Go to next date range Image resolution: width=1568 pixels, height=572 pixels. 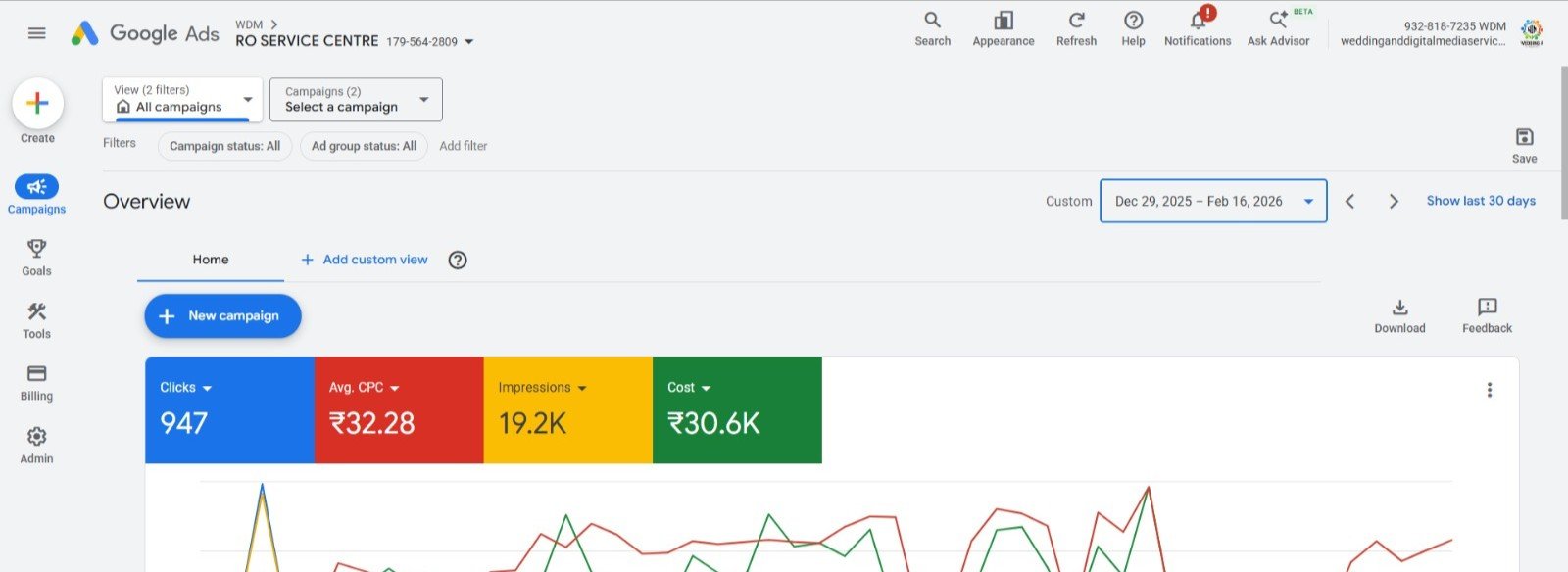1394,201
